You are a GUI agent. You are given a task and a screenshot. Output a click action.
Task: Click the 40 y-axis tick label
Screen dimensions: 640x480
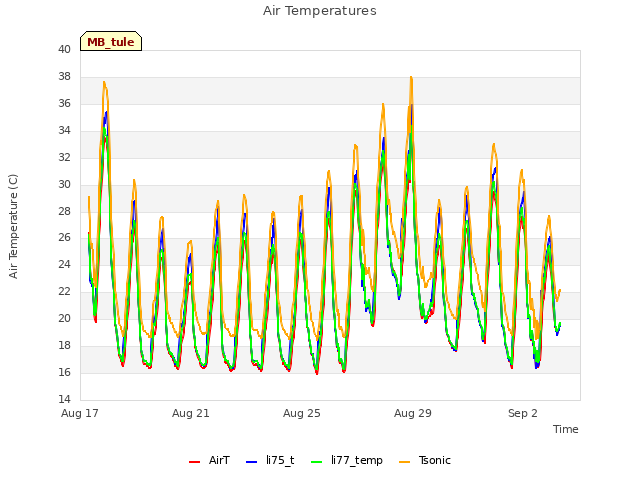click(x=64, y=50)
